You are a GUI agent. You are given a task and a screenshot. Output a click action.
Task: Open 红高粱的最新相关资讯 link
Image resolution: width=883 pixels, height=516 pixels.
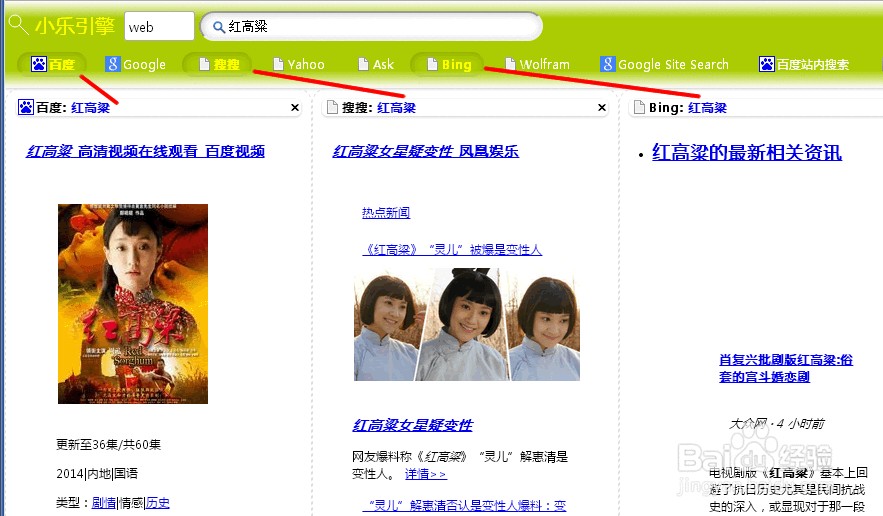(747, 153)
